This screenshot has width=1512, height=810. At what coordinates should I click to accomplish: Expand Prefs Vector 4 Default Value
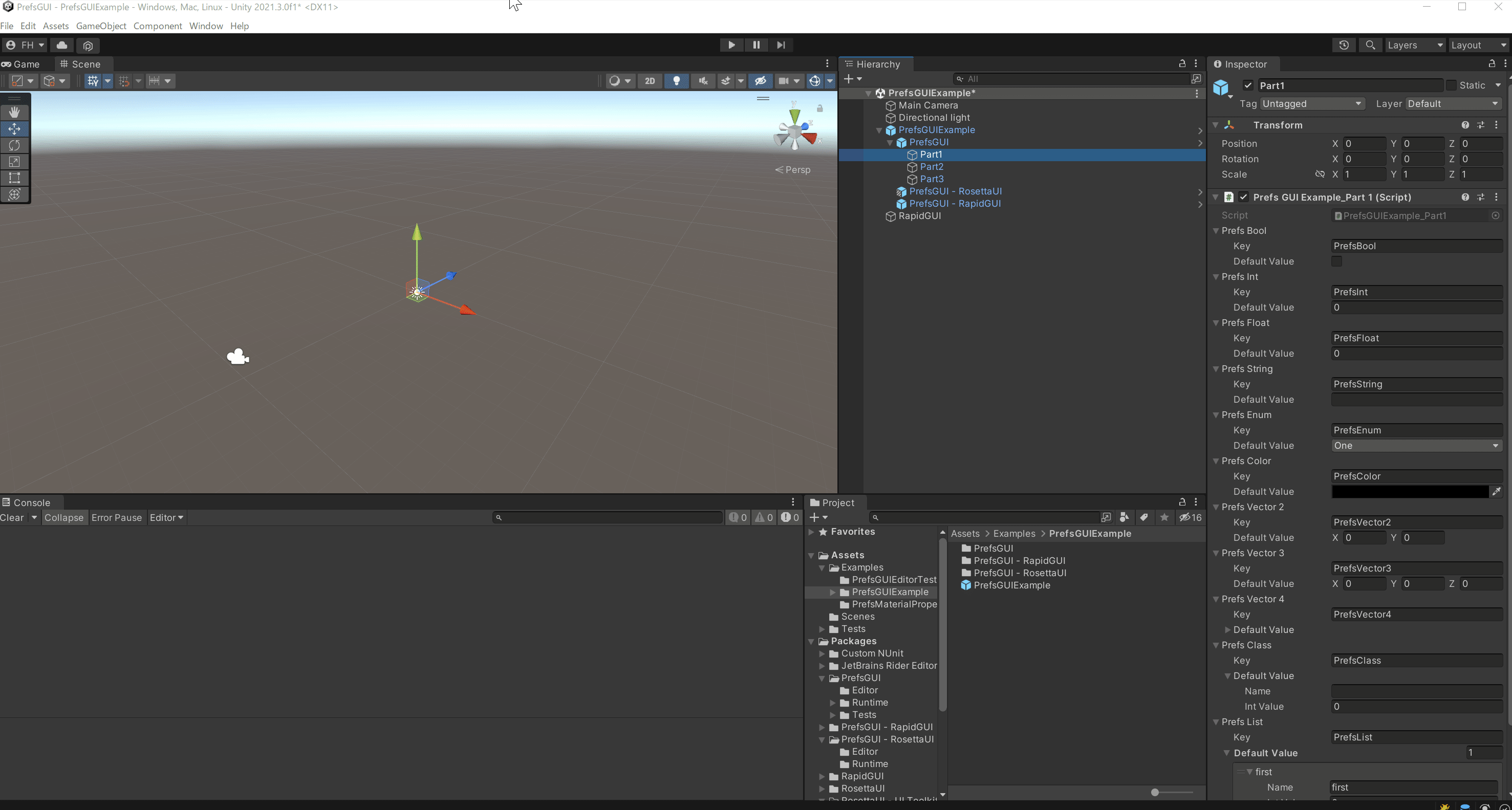click(x=1227, y=630)
